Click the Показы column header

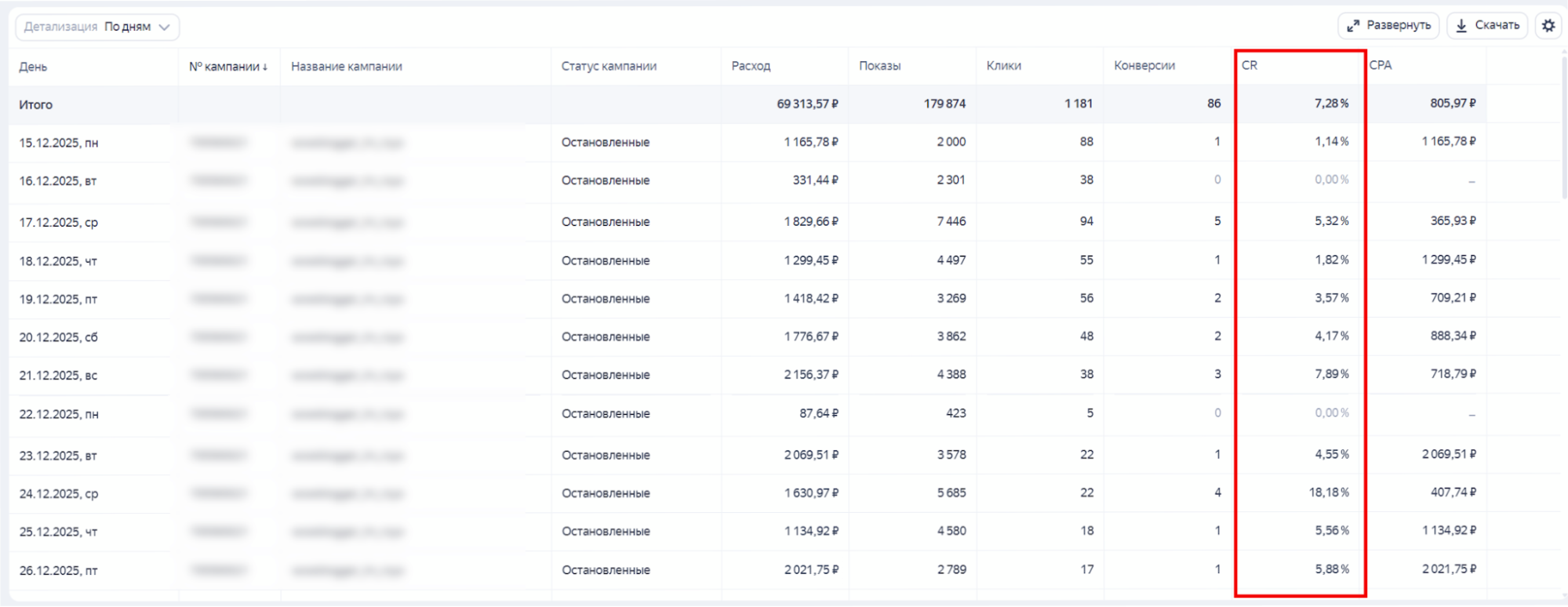click(x=879, y=66)
